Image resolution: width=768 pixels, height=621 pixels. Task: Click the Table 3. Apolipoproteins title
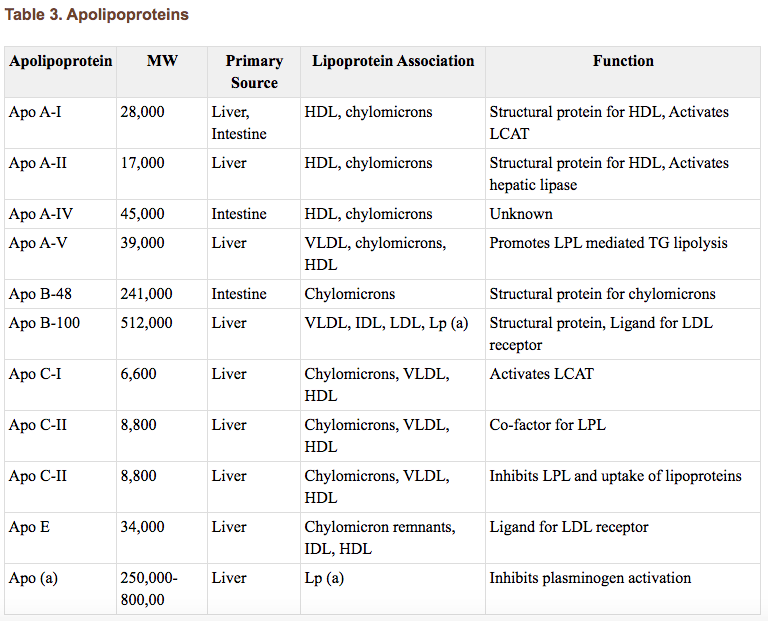96,15
